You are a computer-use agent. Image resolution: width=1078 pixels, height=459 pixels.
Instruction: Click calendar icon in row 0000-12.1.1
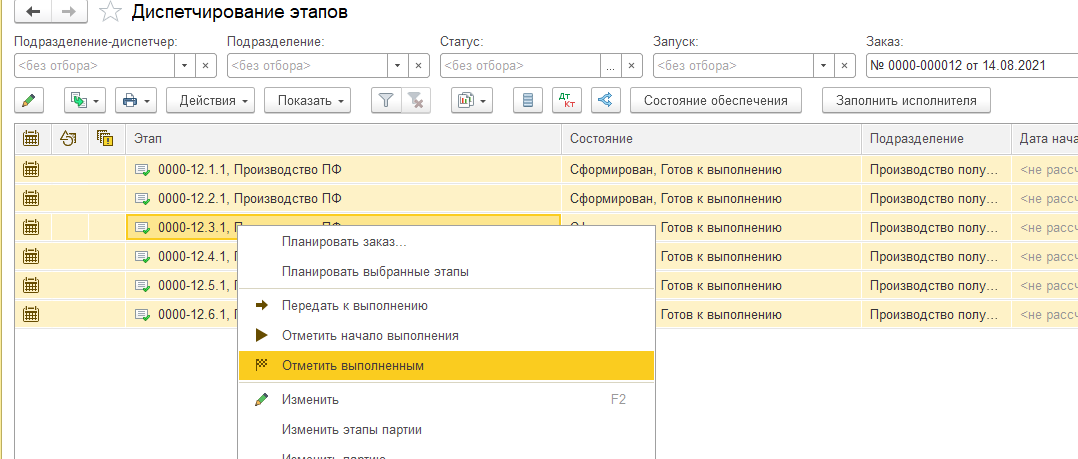pos(32,168)
